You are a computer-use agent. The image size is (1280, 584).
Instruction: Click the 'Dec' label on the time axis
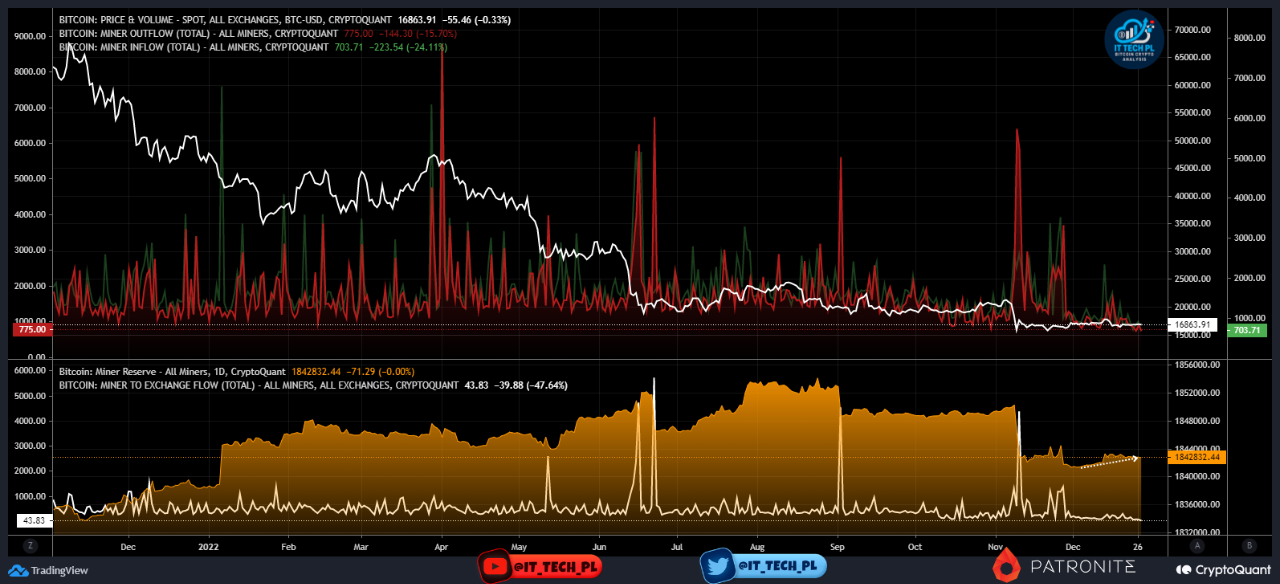tap(127, 547)
